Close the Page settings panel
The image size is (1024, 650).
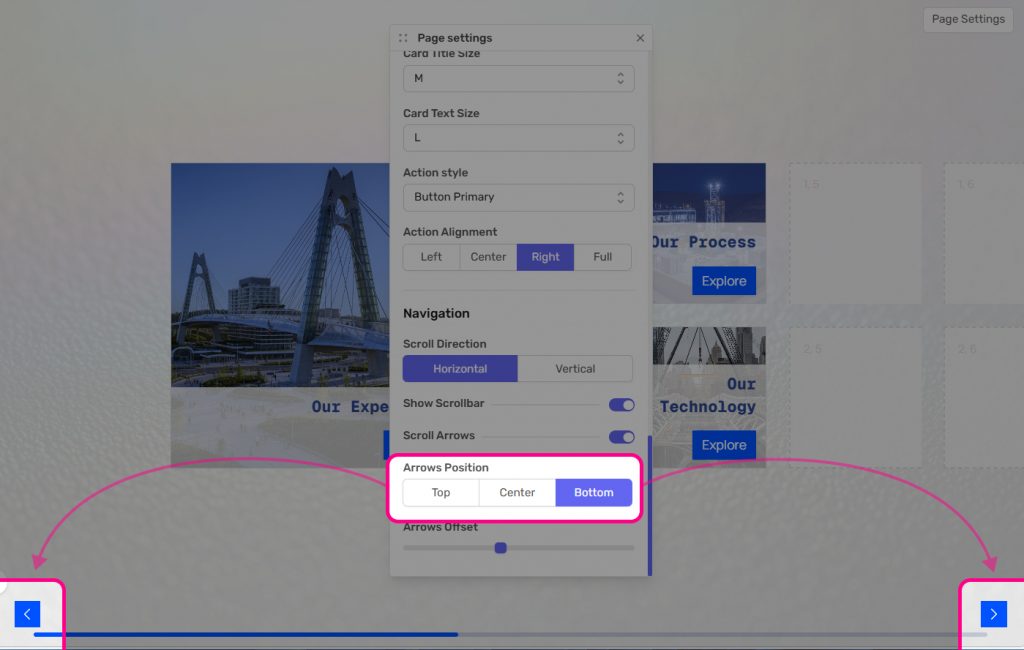point(640,38)
